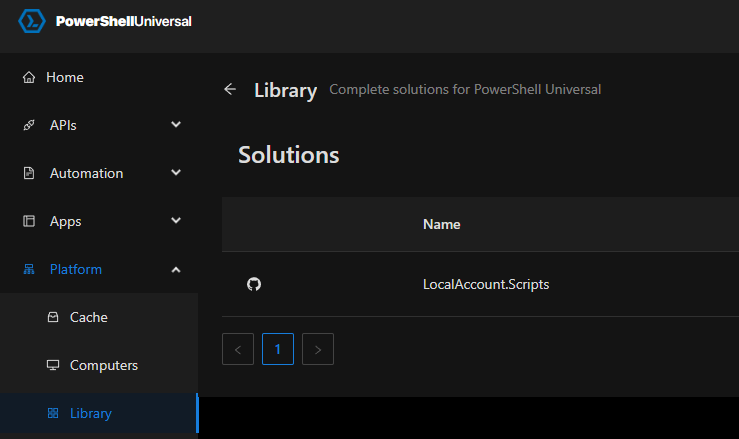Image resolution: width=739 pixels, height=439 pixels.
Task: Select page 1 in pagination
Action: coord(277,349)
